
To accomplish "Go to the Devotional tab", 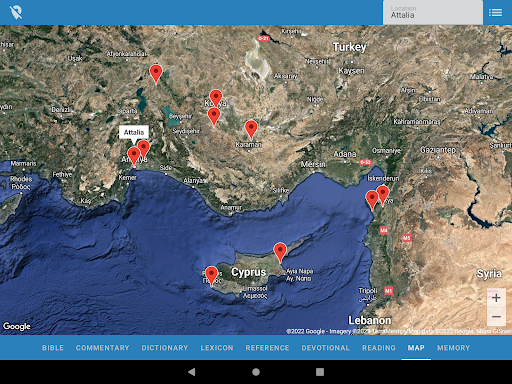I will tap(325, 348).
